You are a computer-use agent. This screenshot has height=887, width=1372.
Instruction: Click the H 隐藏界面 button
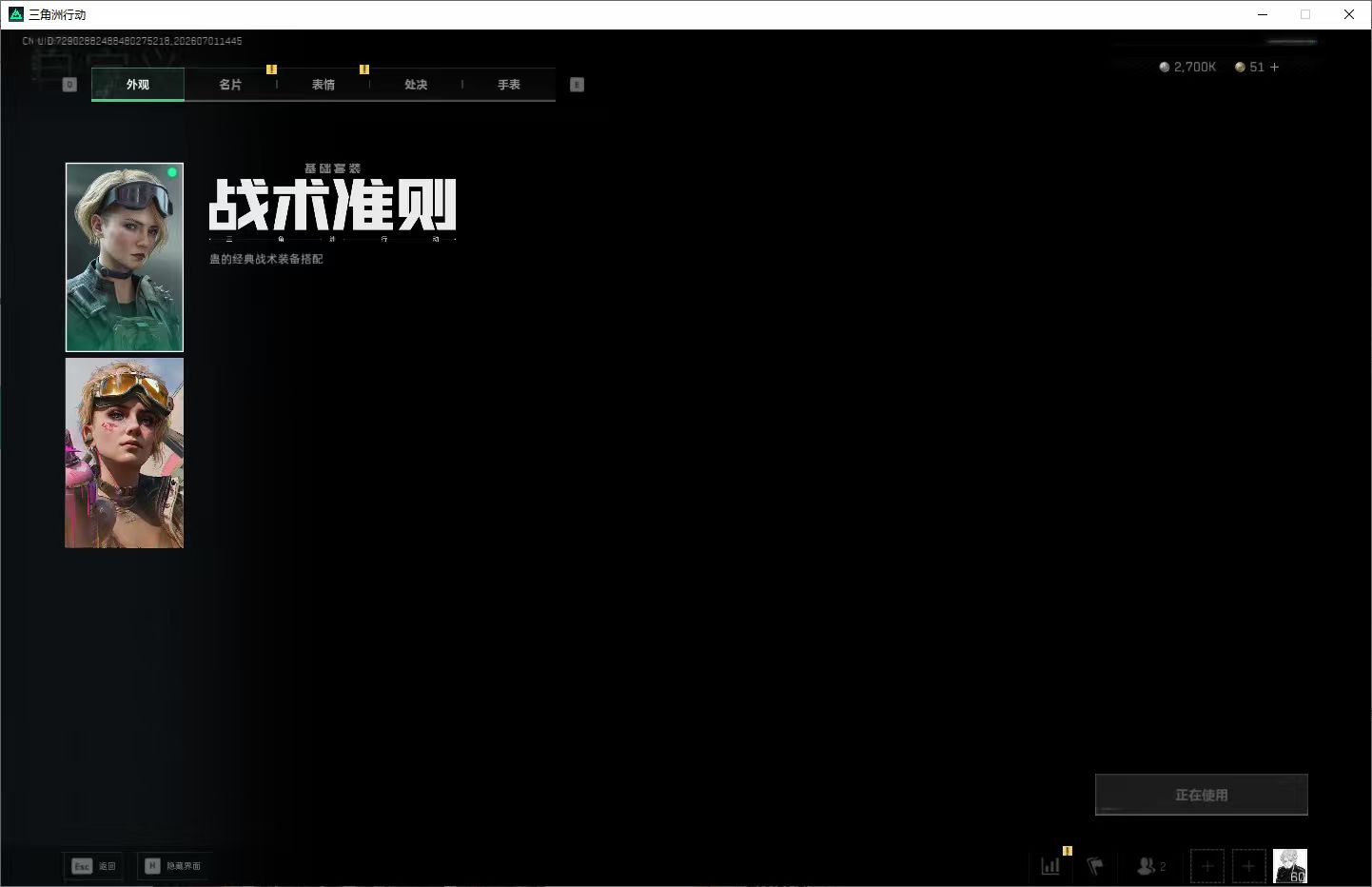(x=174, y=866)
